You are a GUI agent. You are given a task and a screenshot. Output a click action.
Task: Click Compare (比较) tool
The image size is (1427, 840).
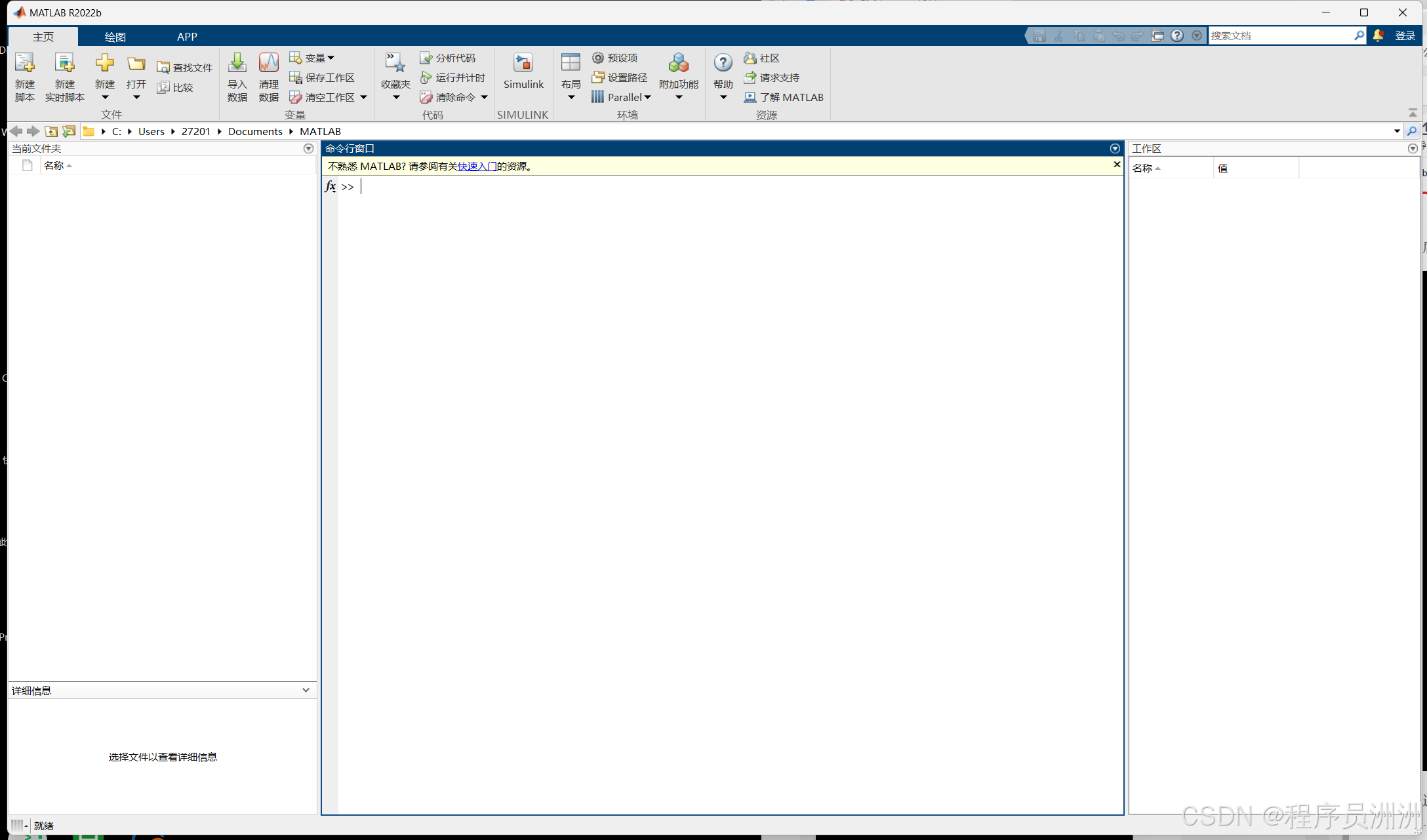[175, 87]
